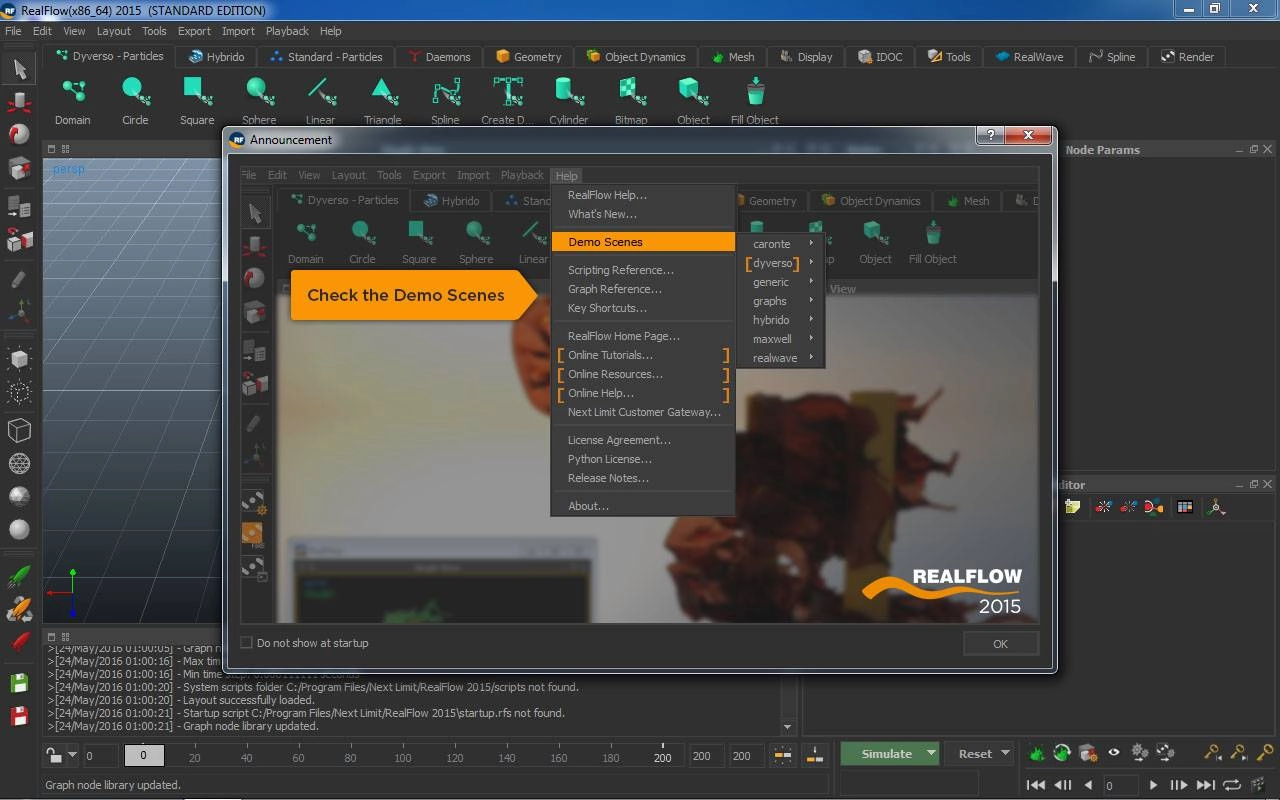Screen dimensions: 1280x800
Task: Click the axis gizmo tool icon in left toolbar
Action: [19, 311]
